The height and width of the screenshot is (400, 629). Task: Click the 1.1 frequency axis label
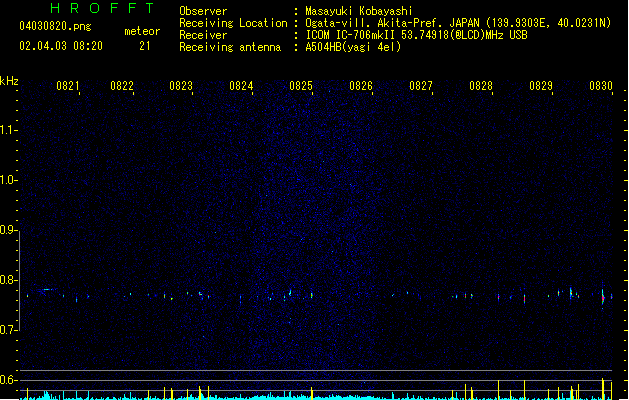tap(8, 130)
